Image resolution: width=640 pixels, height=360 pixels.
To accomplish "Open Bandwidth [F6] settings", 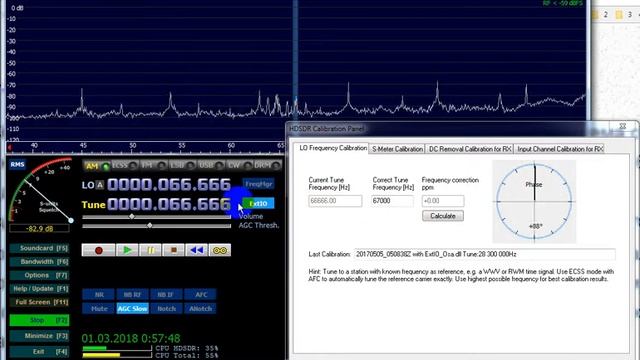I will [40, 262].
